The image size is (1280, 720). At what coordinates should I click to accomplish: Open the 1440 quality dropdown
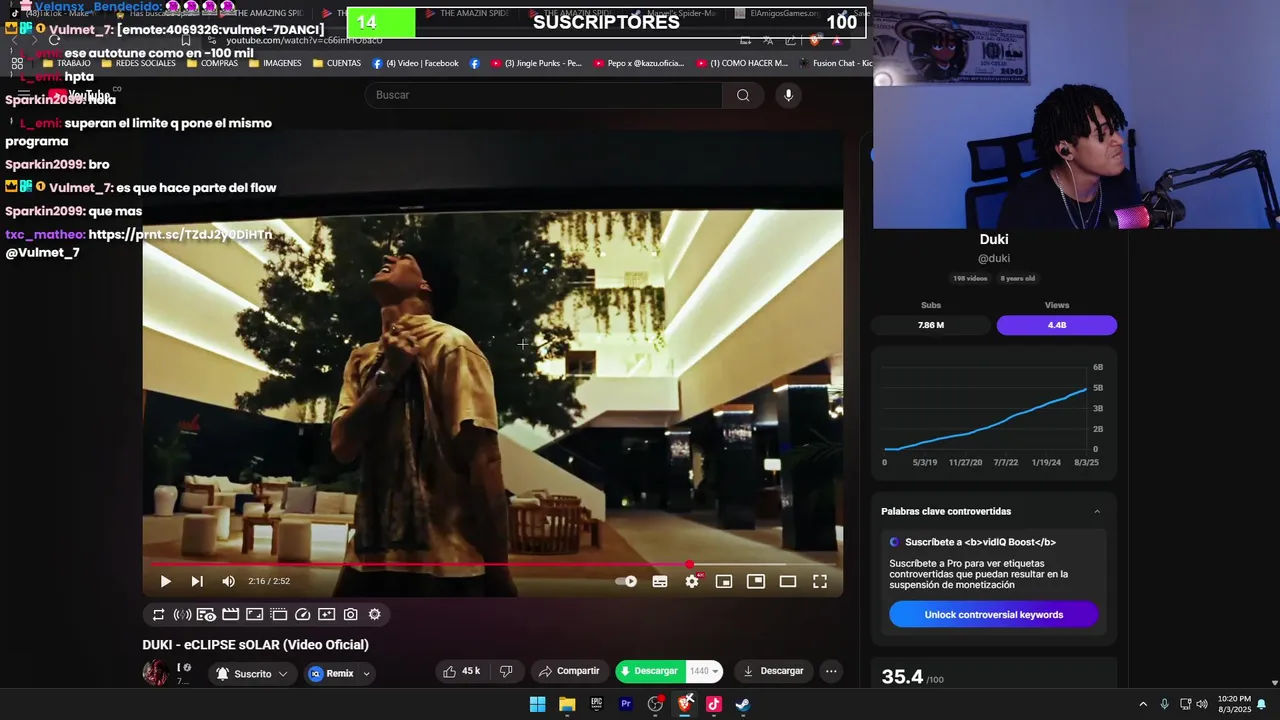pos(704,671)
